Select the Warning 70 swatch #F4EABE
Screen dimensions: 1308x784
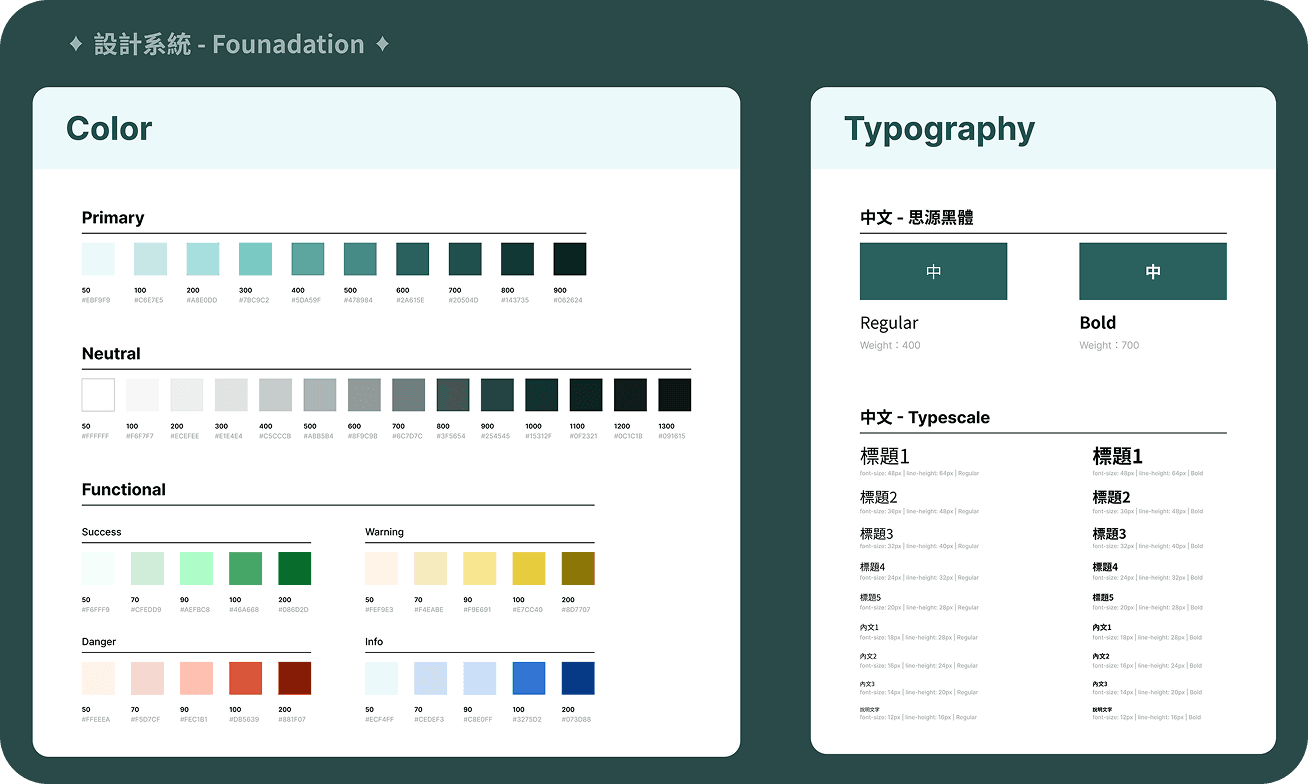pos(430,569)
